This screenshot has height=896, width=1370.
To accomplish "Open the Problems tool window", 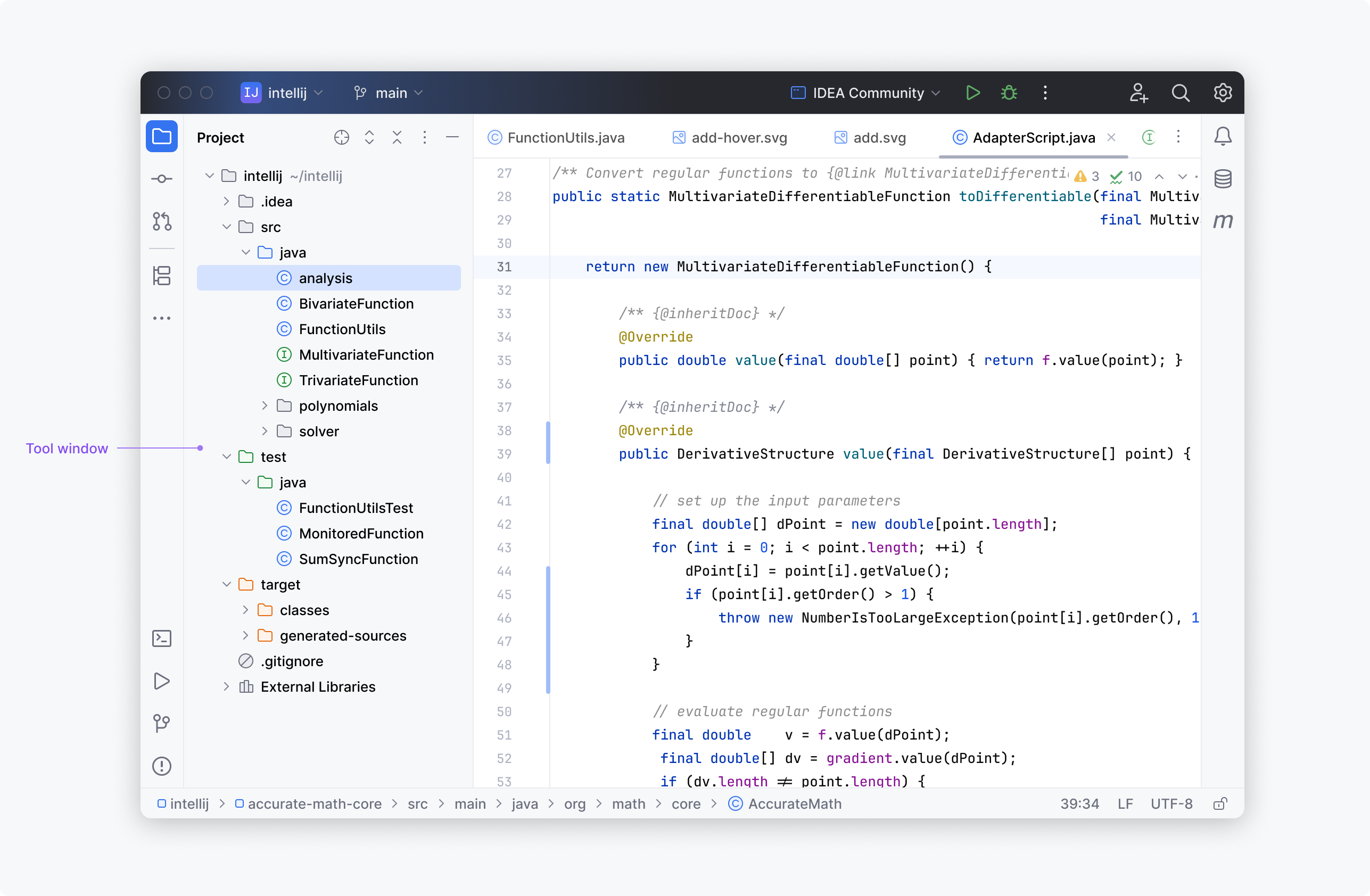I will (x=162, y=766).
